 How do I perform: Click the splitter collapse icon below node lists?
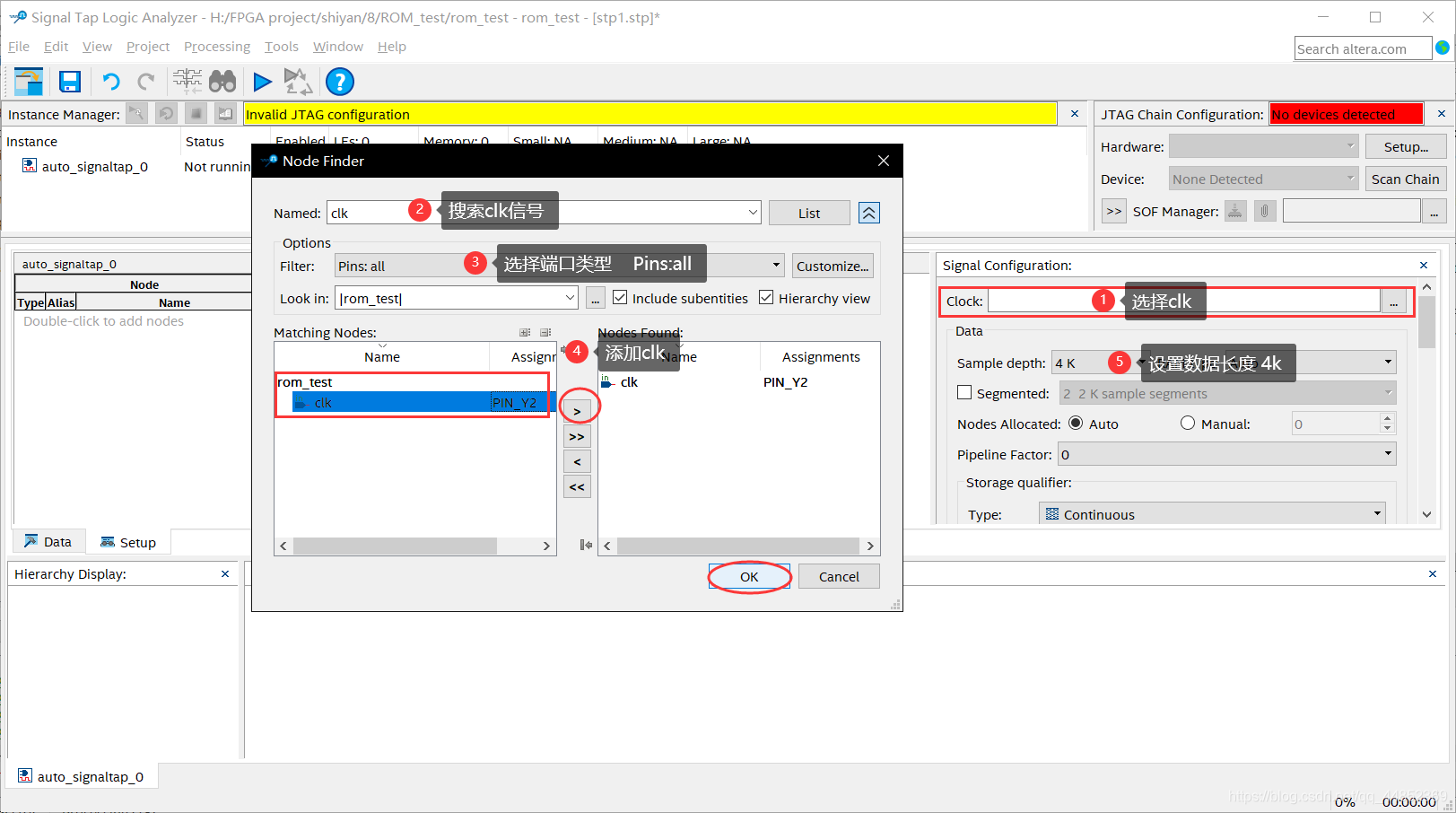pyautogui.click(x=586, y=545)
